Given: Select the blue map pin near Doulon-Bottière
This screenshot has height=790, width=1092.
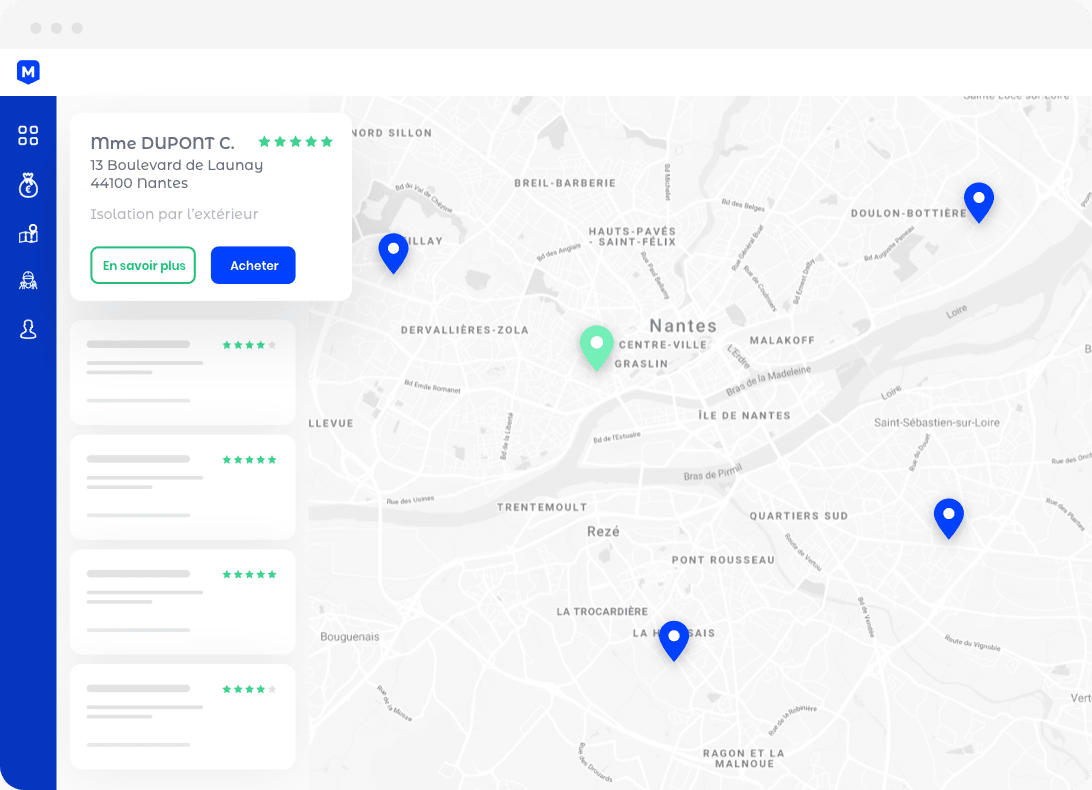Looking at the screenshot, I should [978, 201].
